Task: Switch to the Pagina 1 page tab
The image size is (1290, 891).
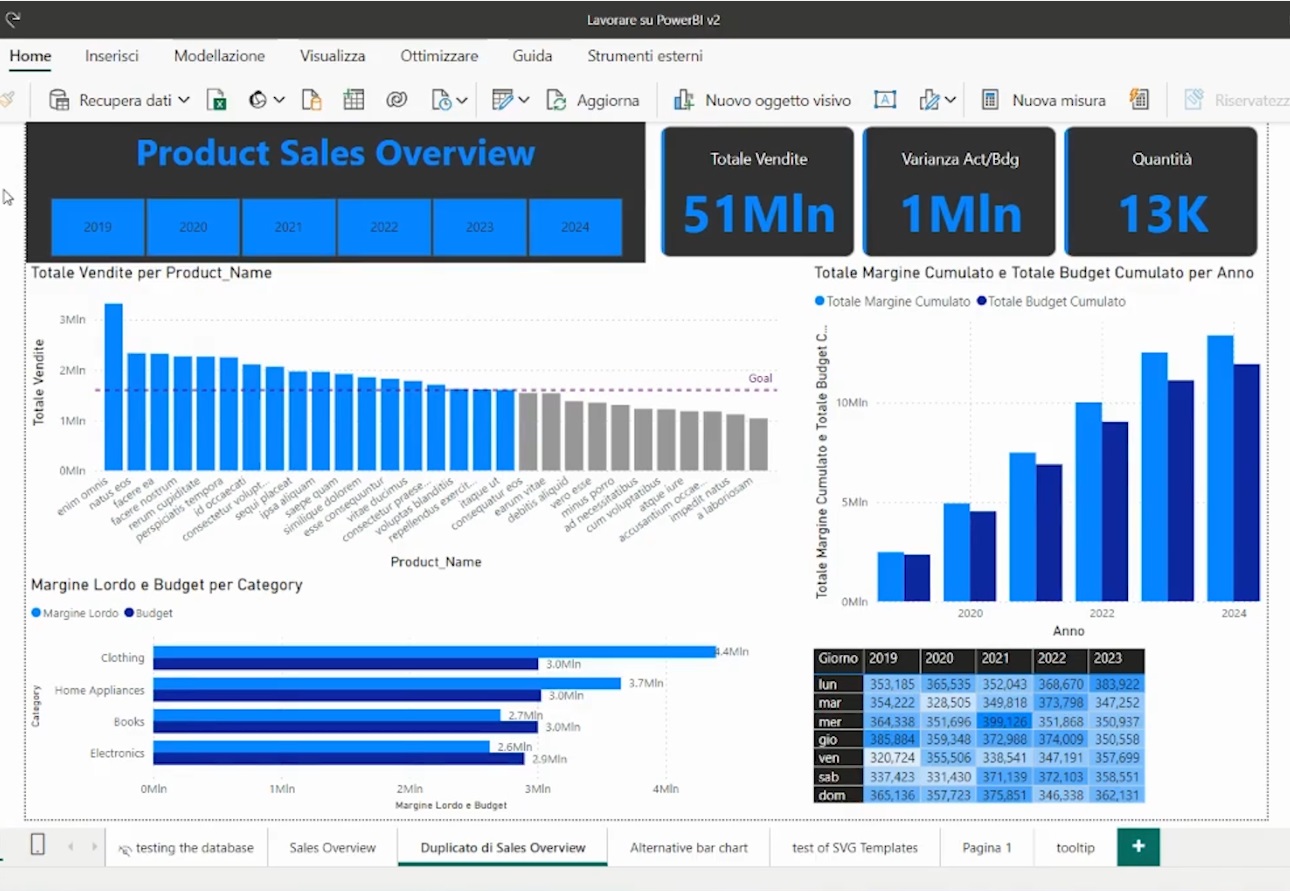Action: point(987,847)
